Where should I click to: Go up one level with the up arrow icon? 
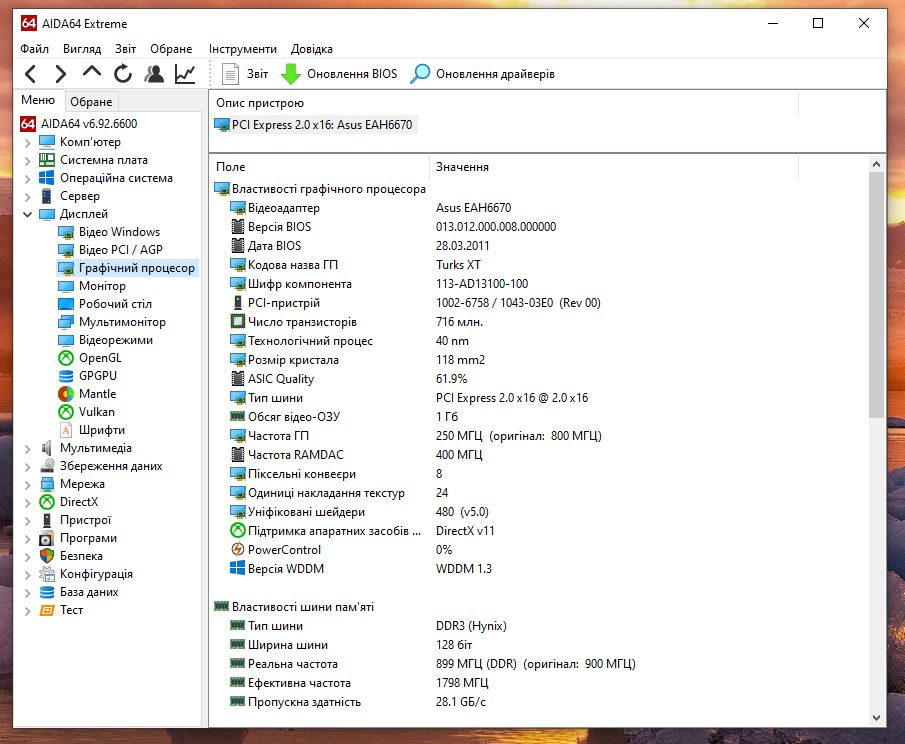(92, 72)
